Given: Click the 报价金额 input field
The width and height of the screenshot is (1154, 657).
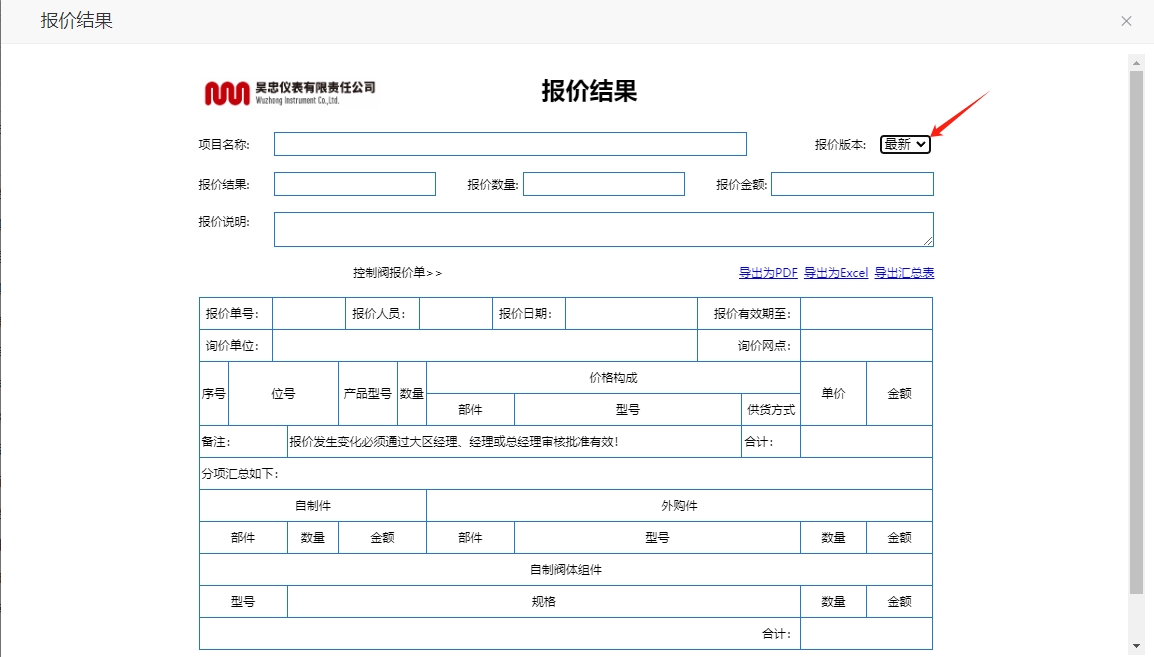Looking at the screenshot, I should tap(852, 184).
